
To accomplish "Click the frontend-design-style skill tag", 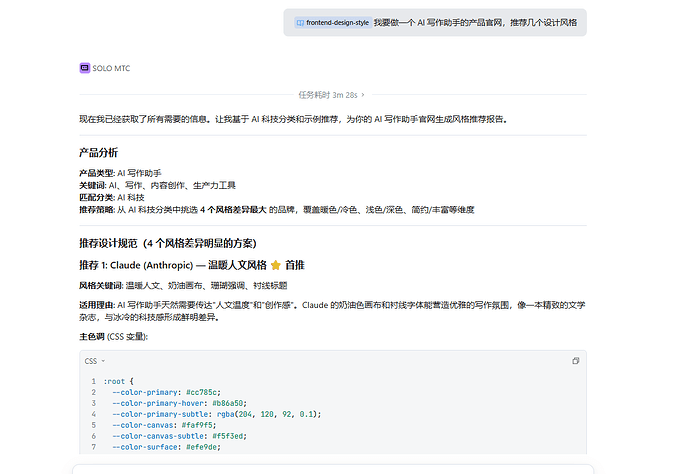I will coord(333,22).
